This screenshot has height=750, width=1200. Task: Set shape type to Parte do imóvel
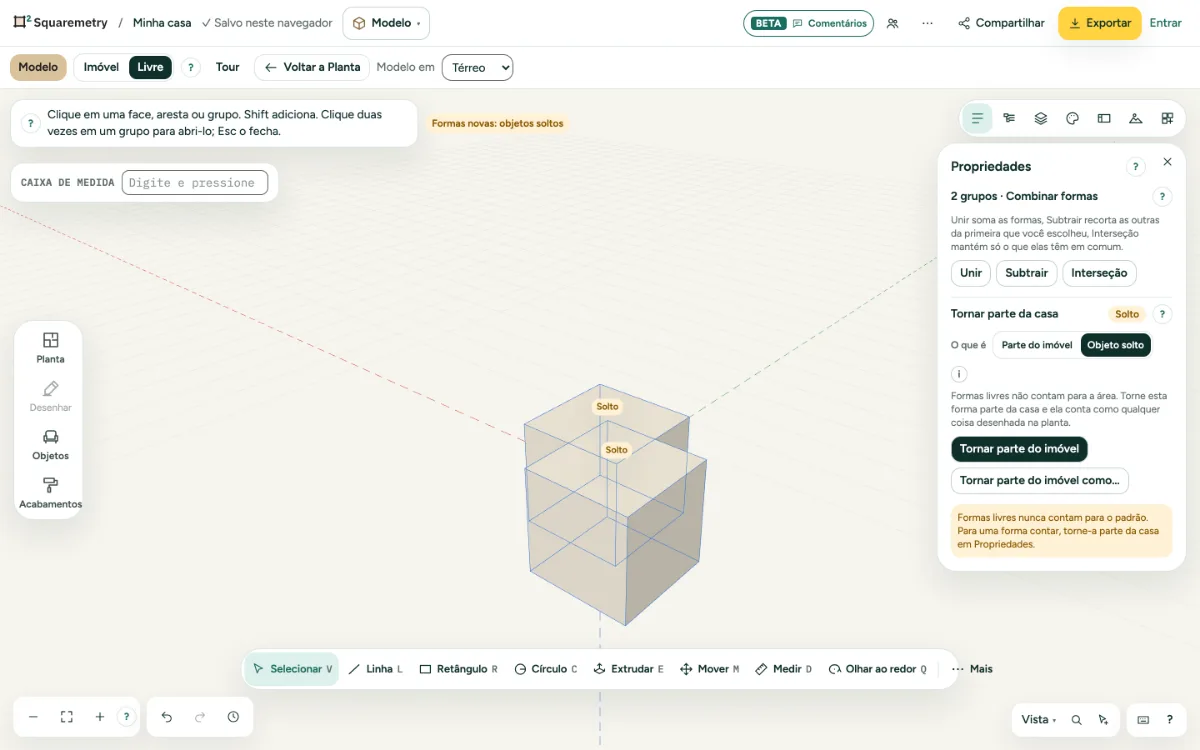(1037, 345)
